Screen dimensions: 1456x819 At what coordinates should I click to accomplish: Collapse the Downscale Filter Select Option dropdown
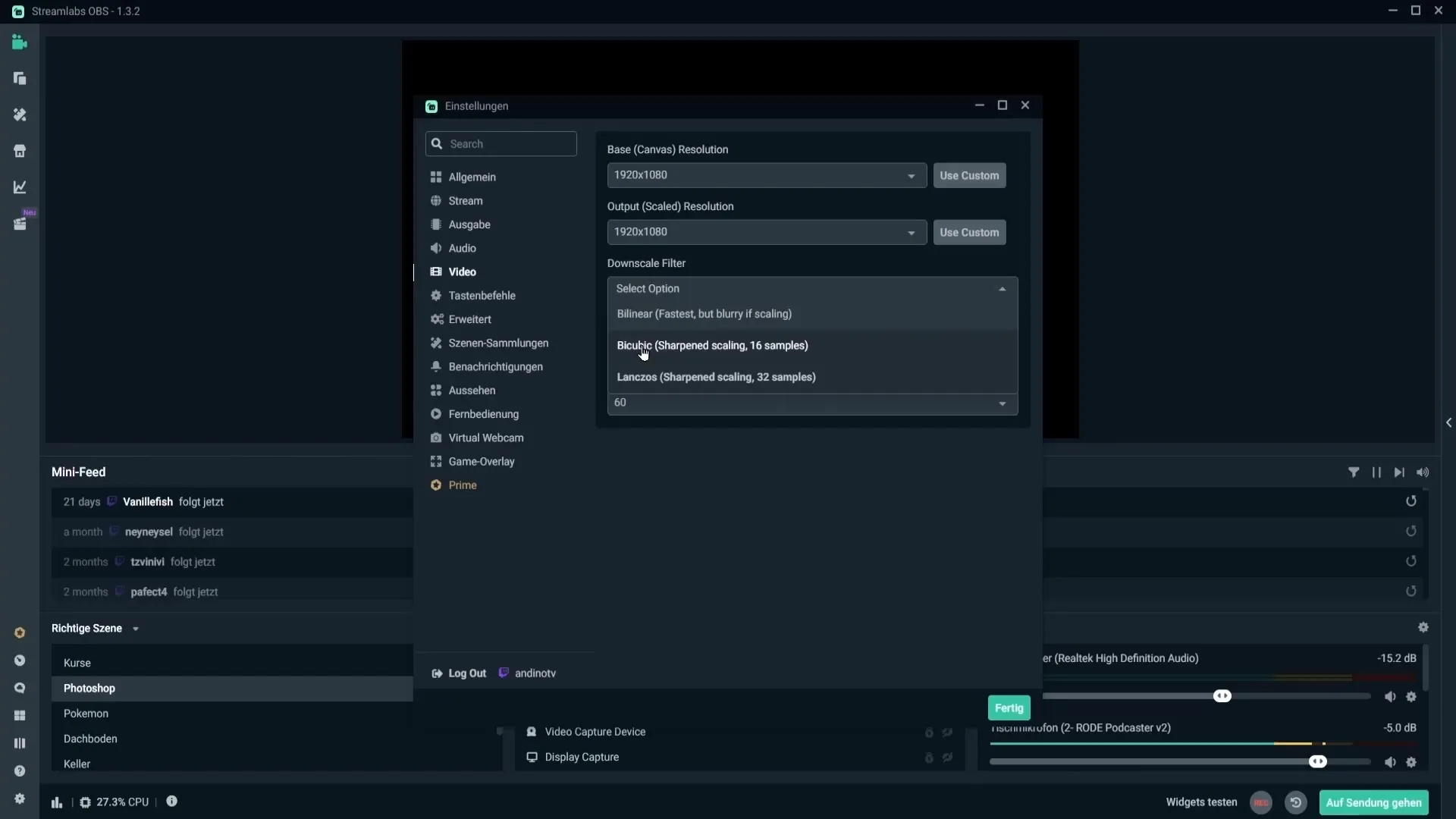(812, 289)
